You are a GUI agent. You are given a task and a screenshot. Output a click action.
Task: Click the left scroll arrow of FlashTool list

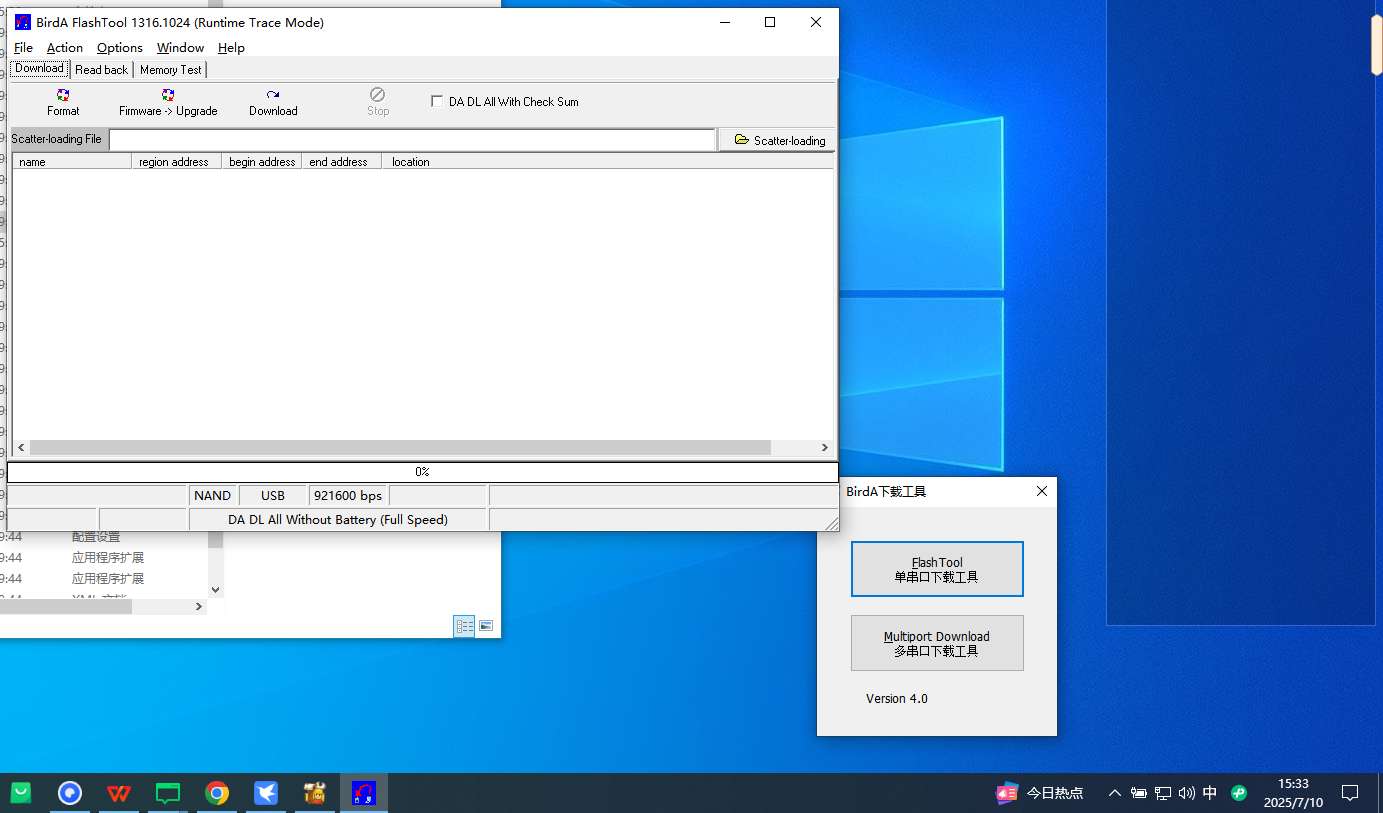pyautogui.click(x=21, y=448)
